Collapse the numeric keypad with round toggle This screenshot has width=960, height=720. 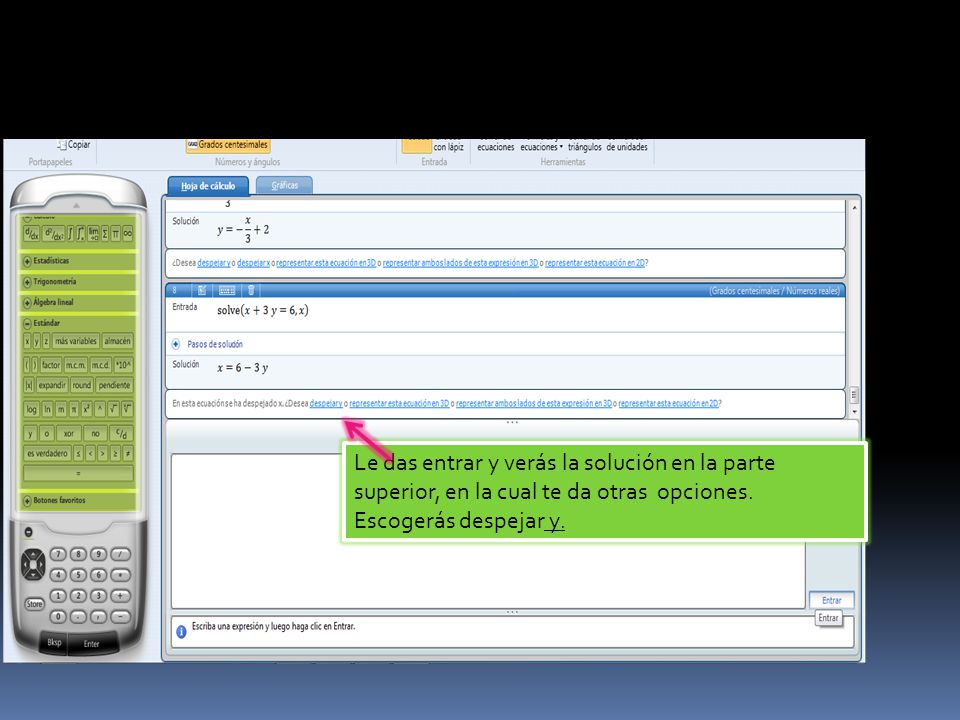click(x=28, y=532)
